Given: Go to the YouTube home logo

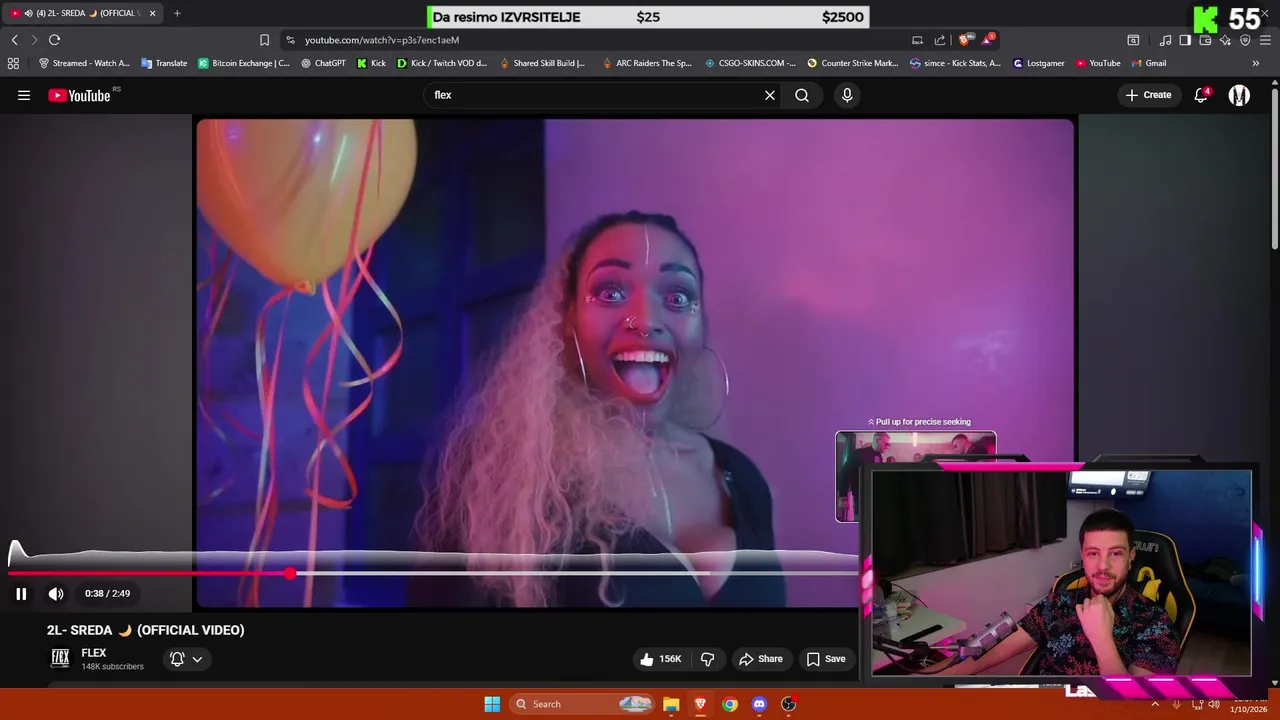Looking at the screenshot, I should point(79,95).
